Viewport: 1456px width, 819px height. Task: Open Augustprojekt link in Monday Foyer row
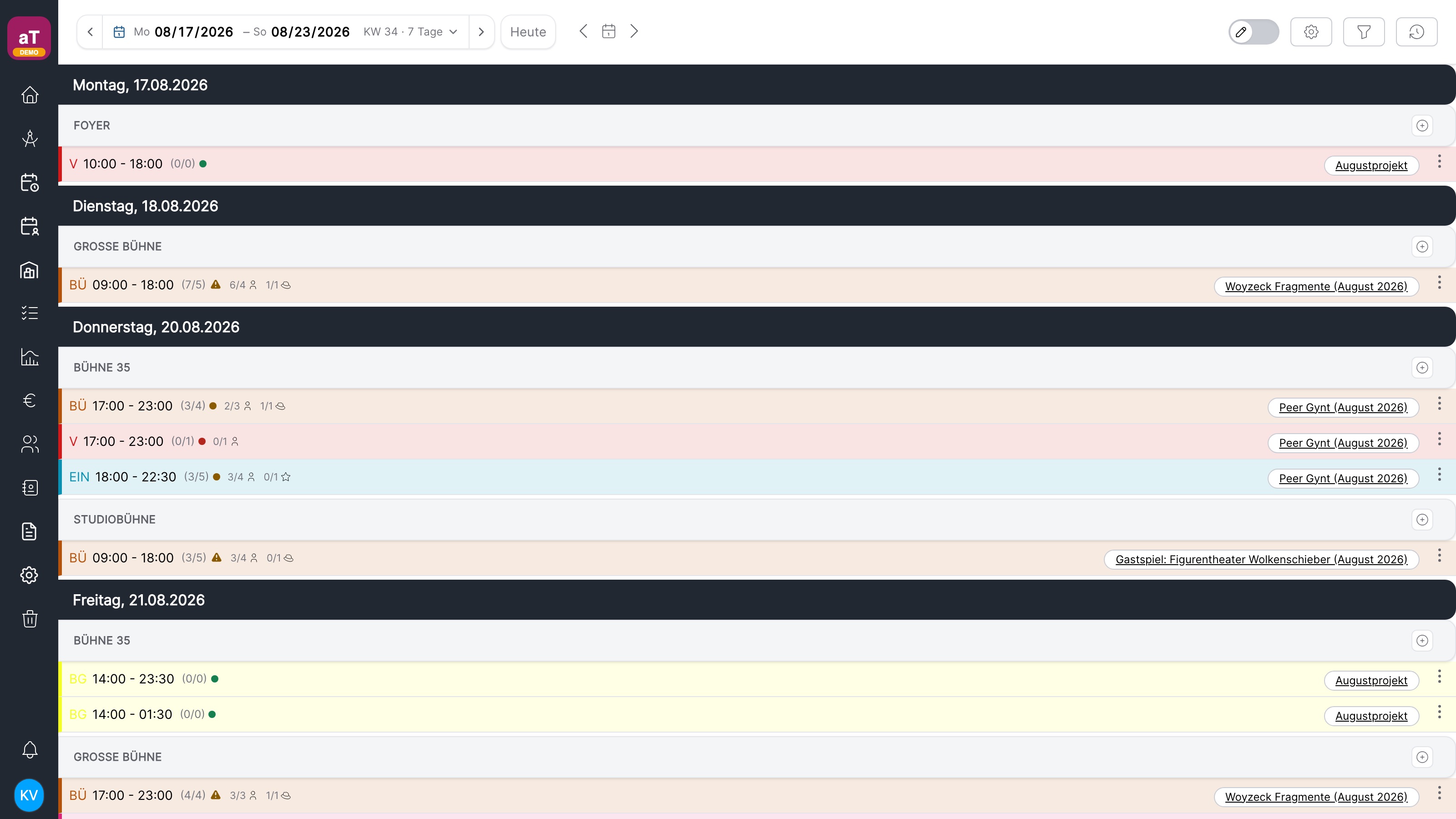click(x=1371, y=166)
